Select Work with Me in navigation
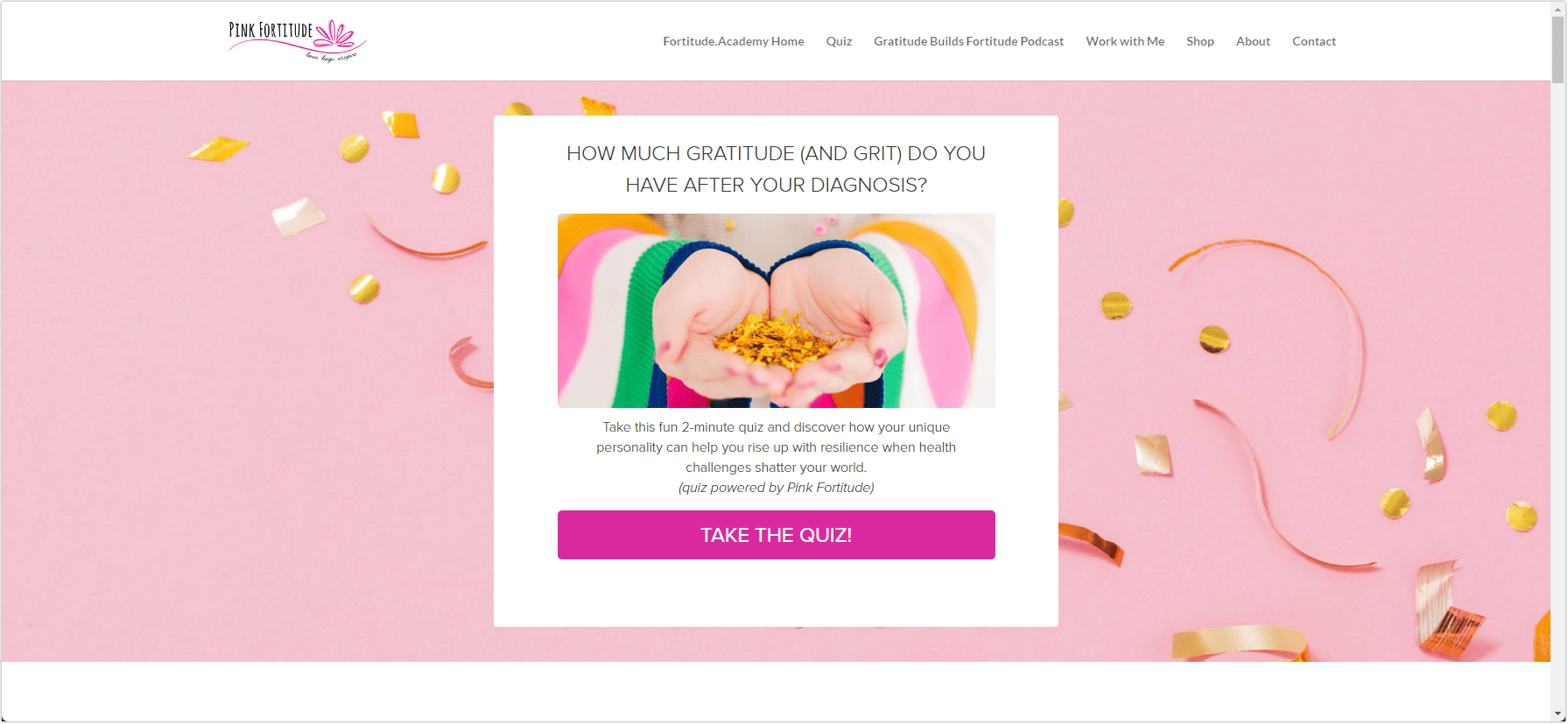This screenshot has width=1568, height=724. [1125, 41]
